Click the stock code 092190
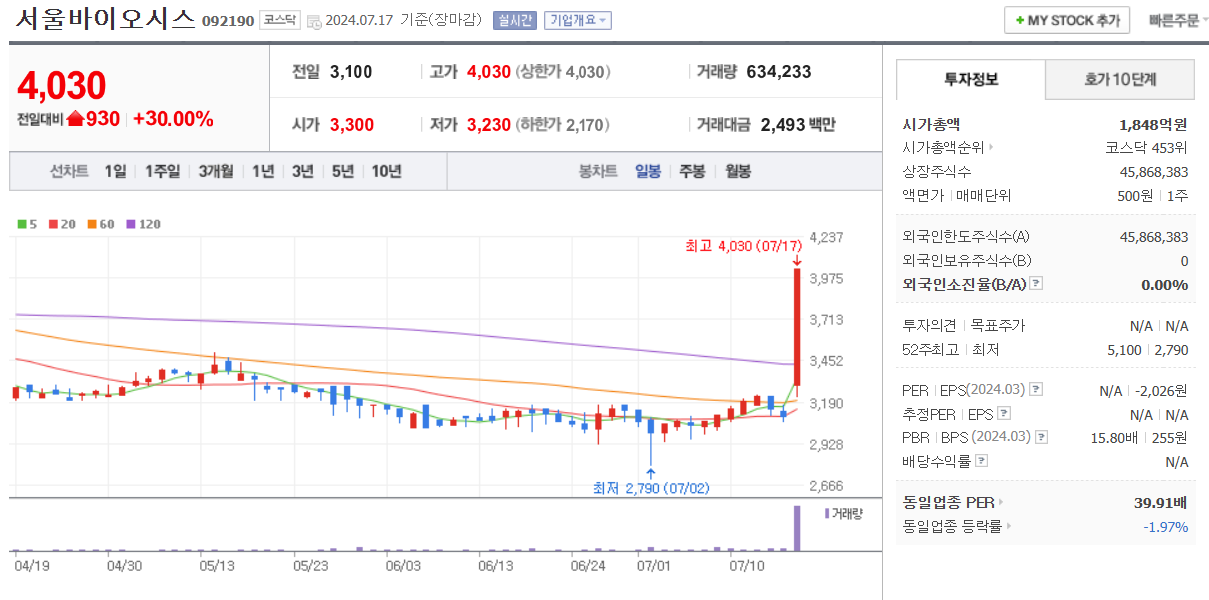Viewport: 1209px width, 600px height. 228,21
